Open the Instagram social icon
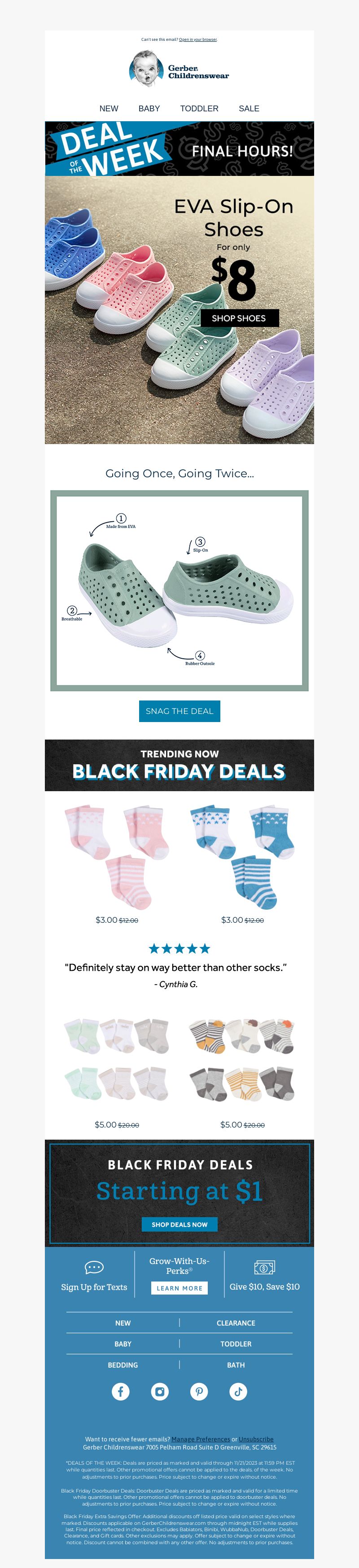 click(160, 1392)
